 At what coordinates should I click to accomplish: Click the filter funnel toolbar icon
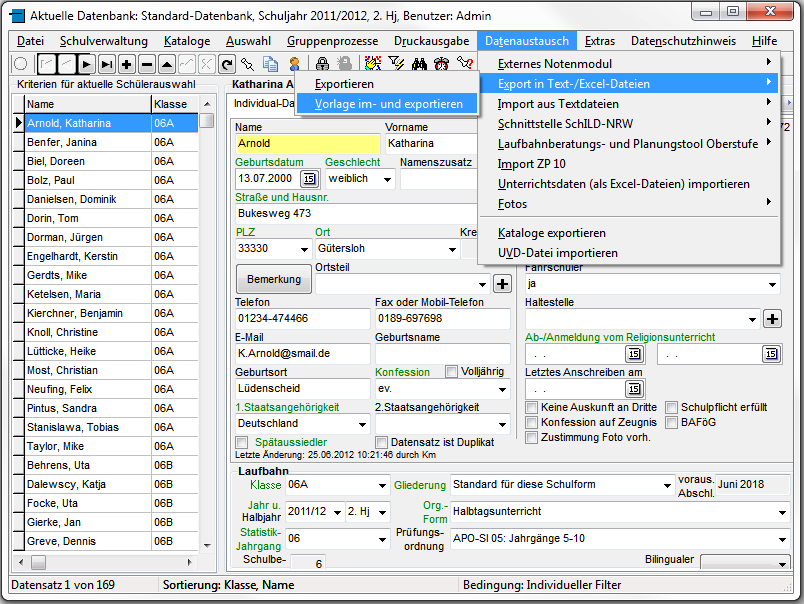[396, 64]
